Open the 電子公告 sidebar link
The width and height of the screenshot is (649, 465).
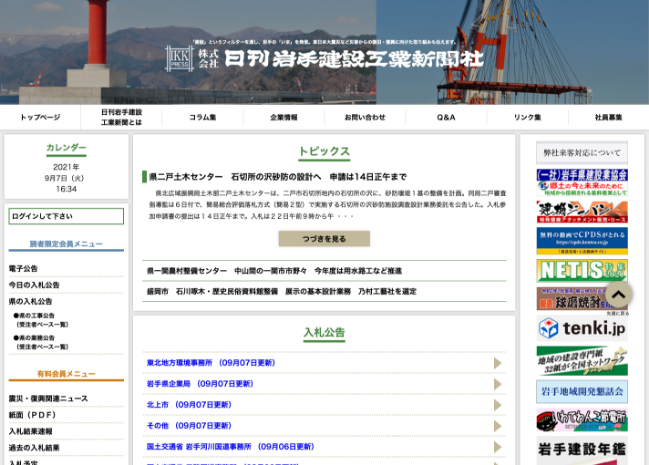point(24,269)
